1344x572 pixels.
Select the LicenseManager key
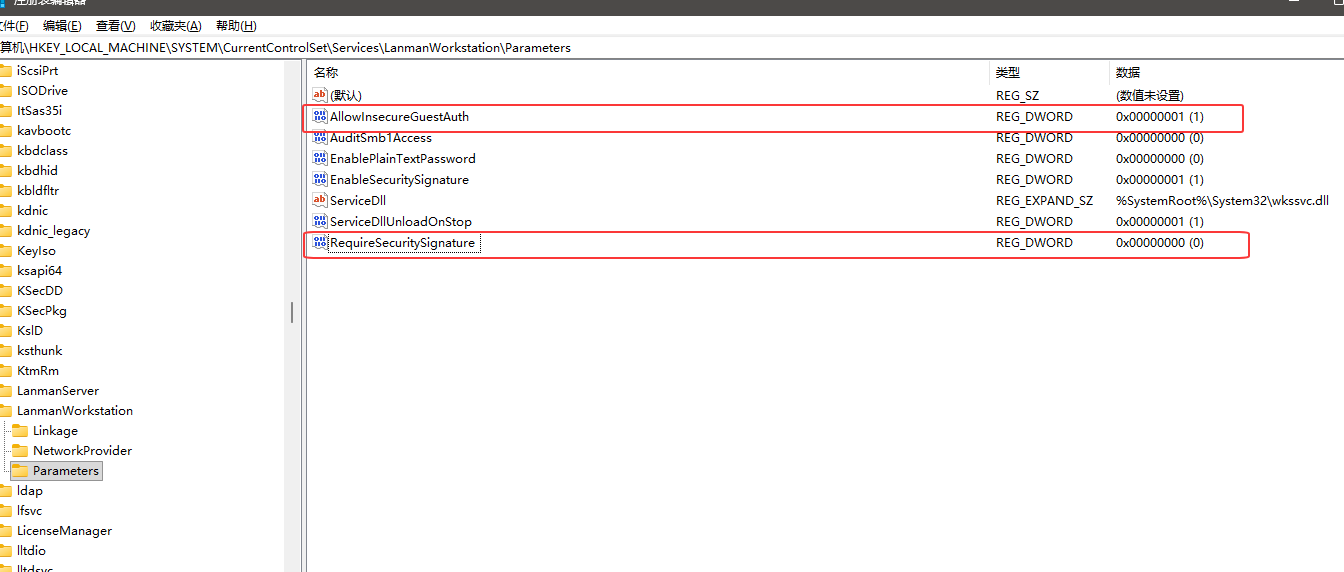tap(64, 530)
